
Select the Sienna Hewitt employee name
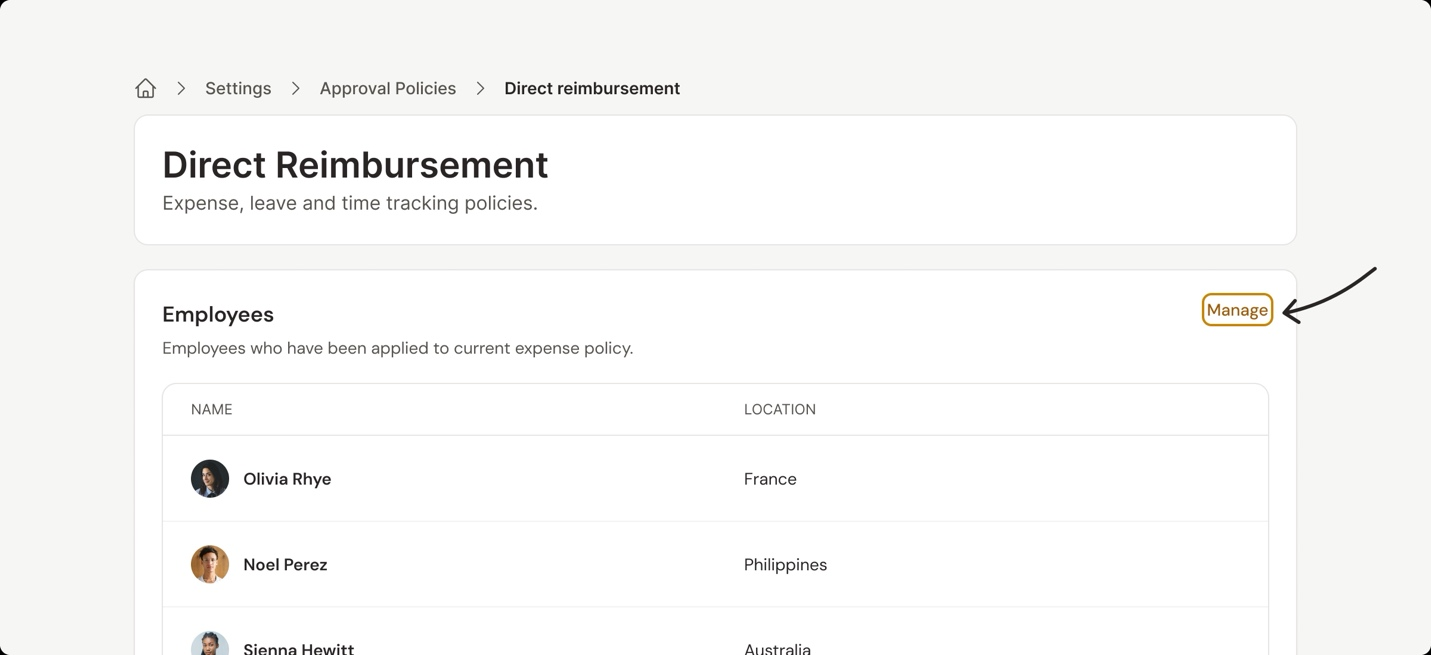click(x=298, y=648)
